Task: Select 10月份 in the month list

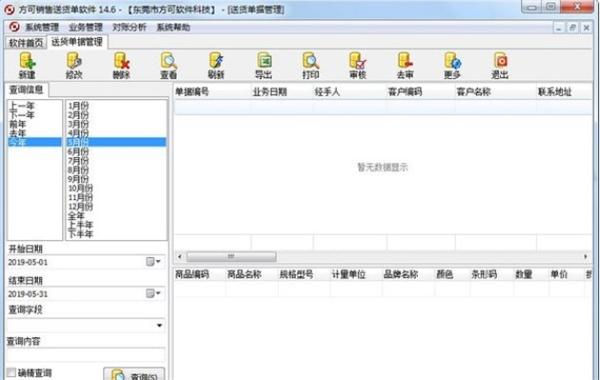Action: click(117, 188)
